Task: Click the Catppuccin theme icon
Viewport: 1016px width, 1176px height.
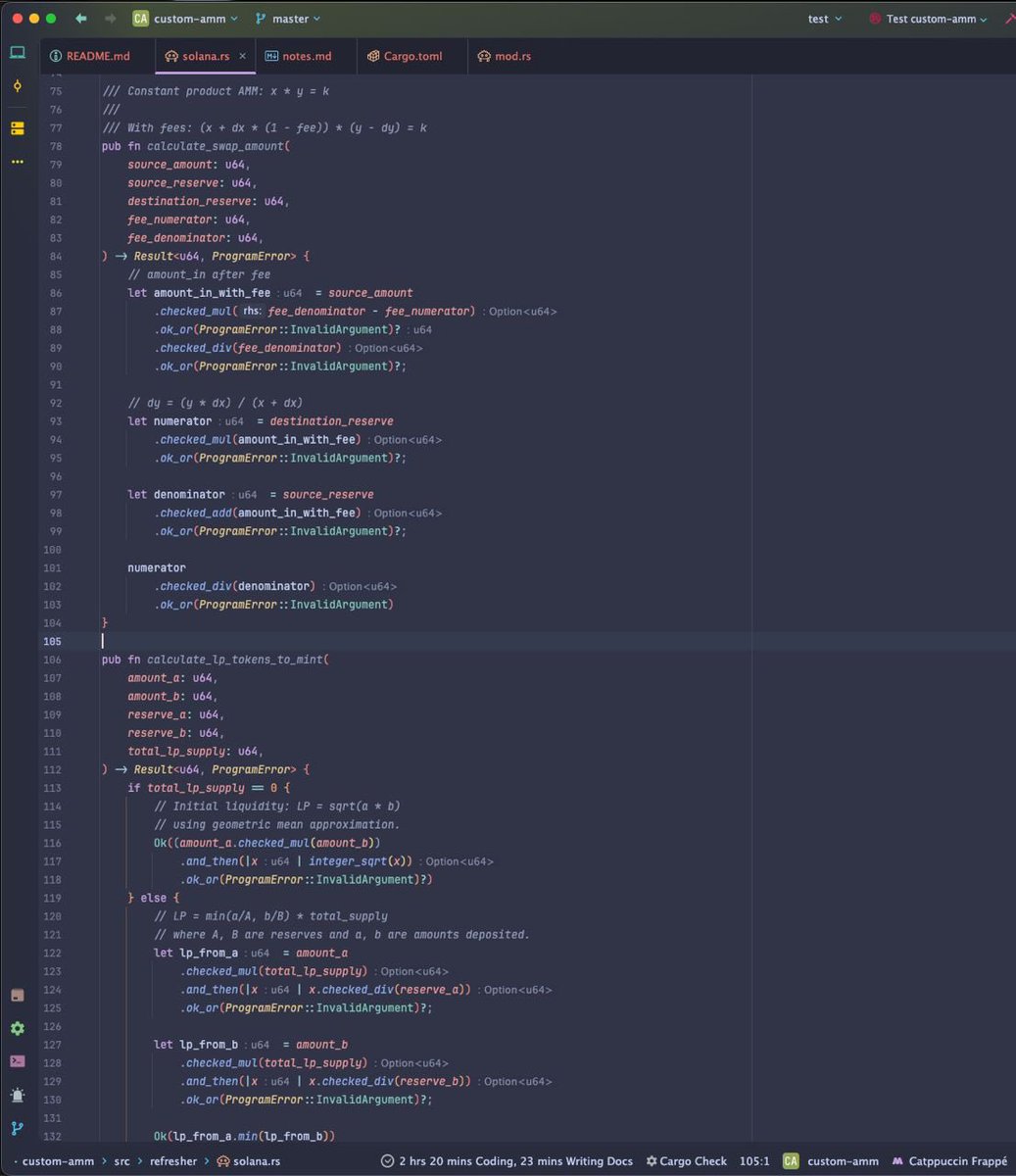Action: (898, 1161)
